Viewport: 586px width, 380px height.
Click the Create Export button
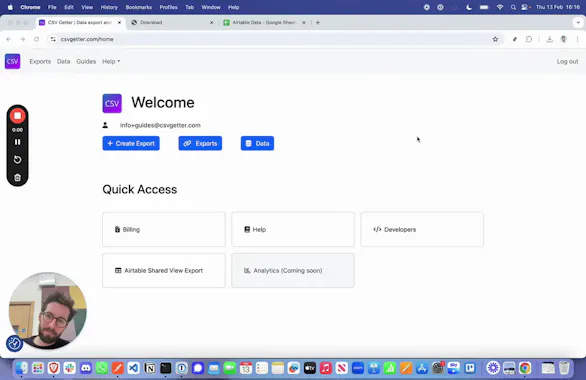[131, 143]
